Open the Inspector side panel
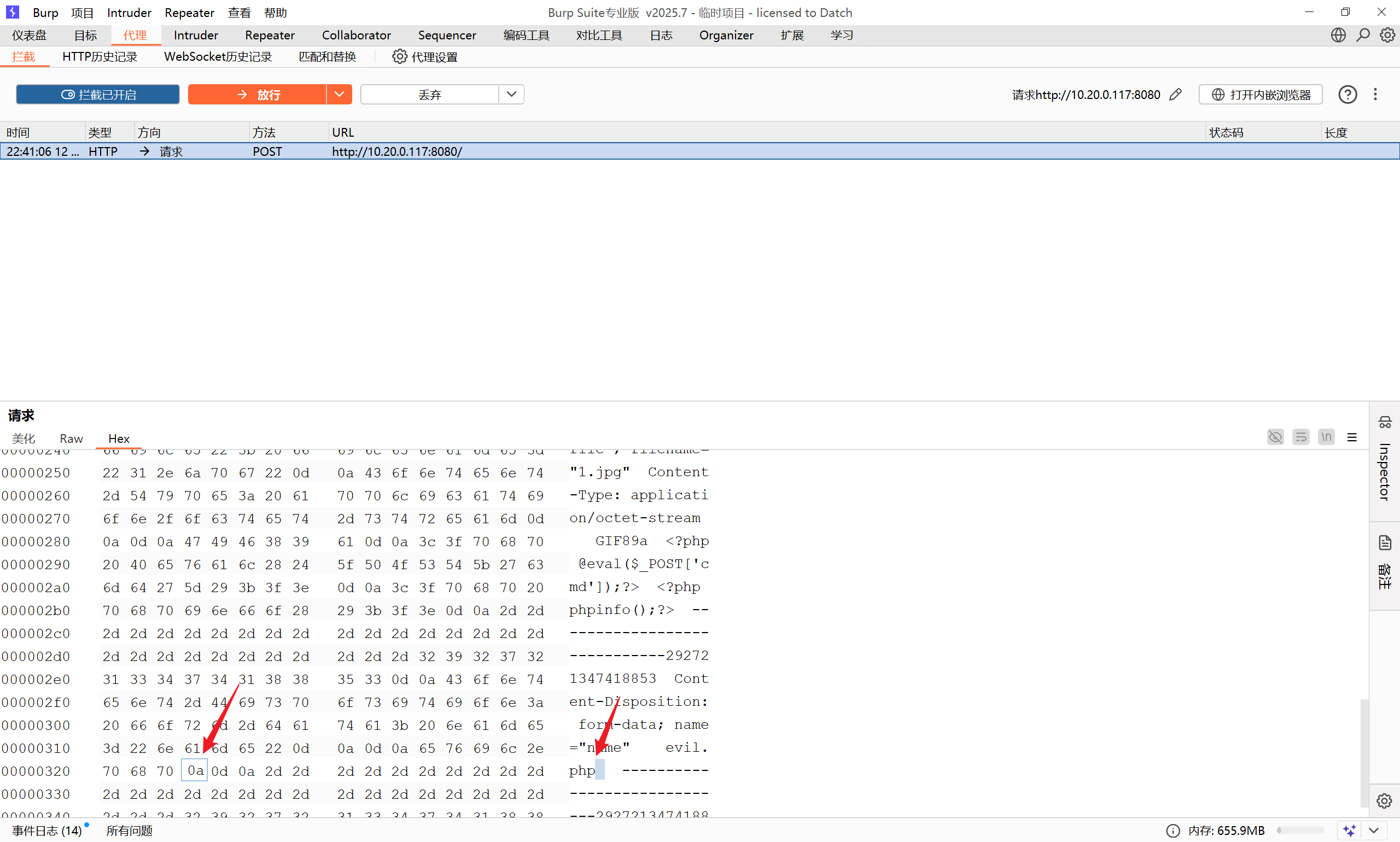Viewport: 1400px width, 842px height. [1384, 460]
